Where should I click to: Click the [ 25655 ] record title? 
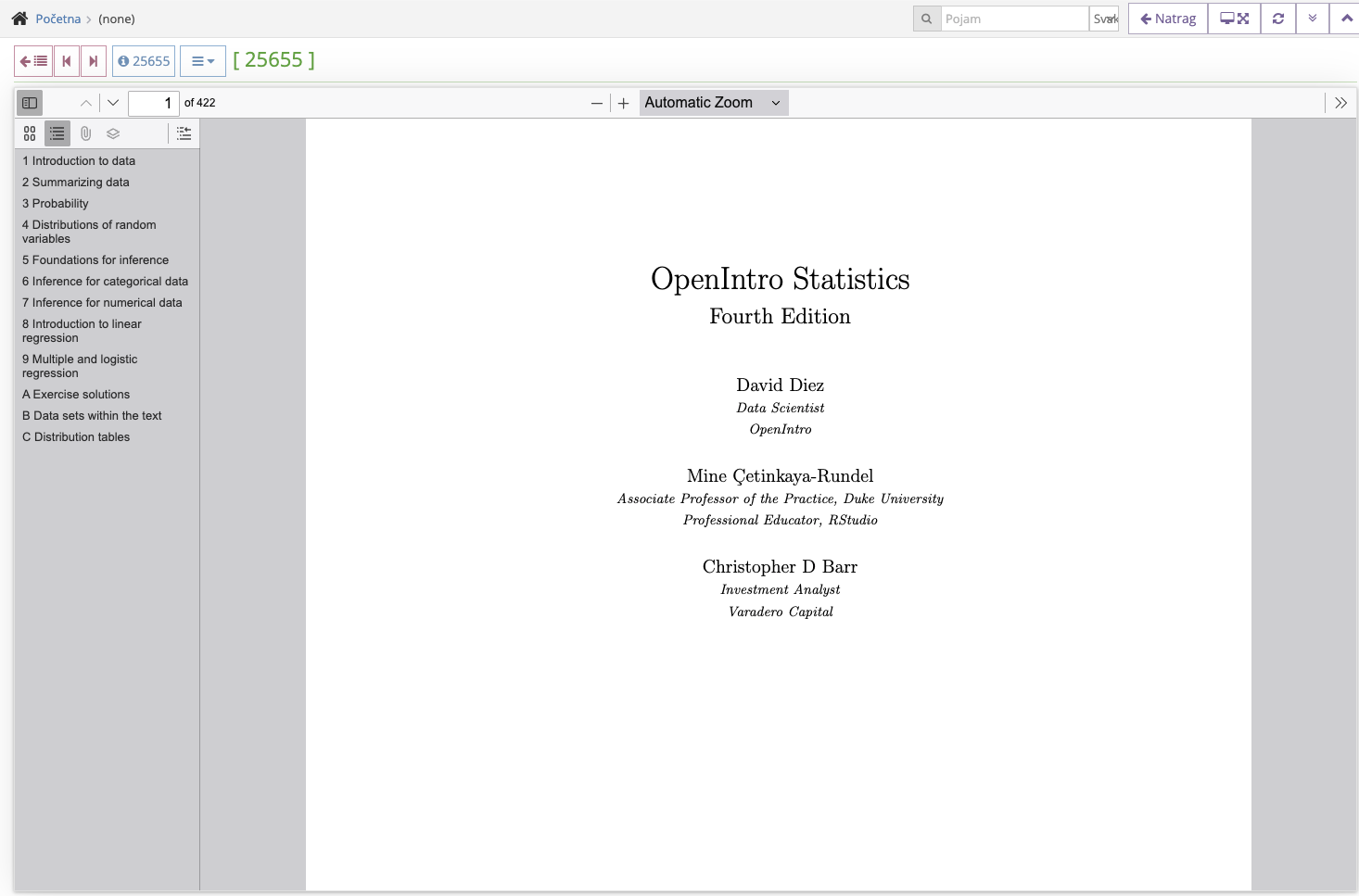[x=273, y=60]
